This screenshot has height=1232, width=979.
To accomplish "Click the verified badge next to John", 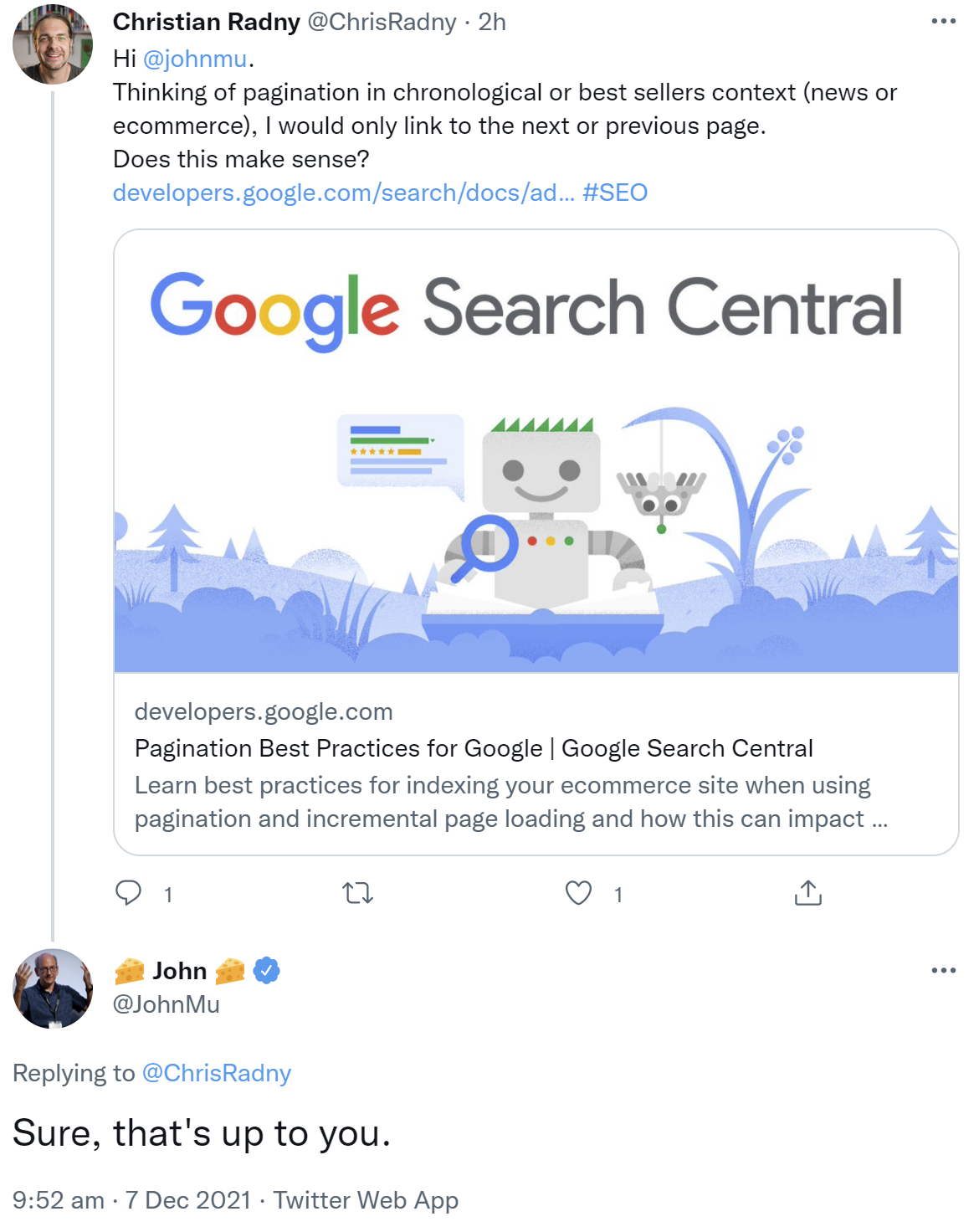I will coord(265,971).
